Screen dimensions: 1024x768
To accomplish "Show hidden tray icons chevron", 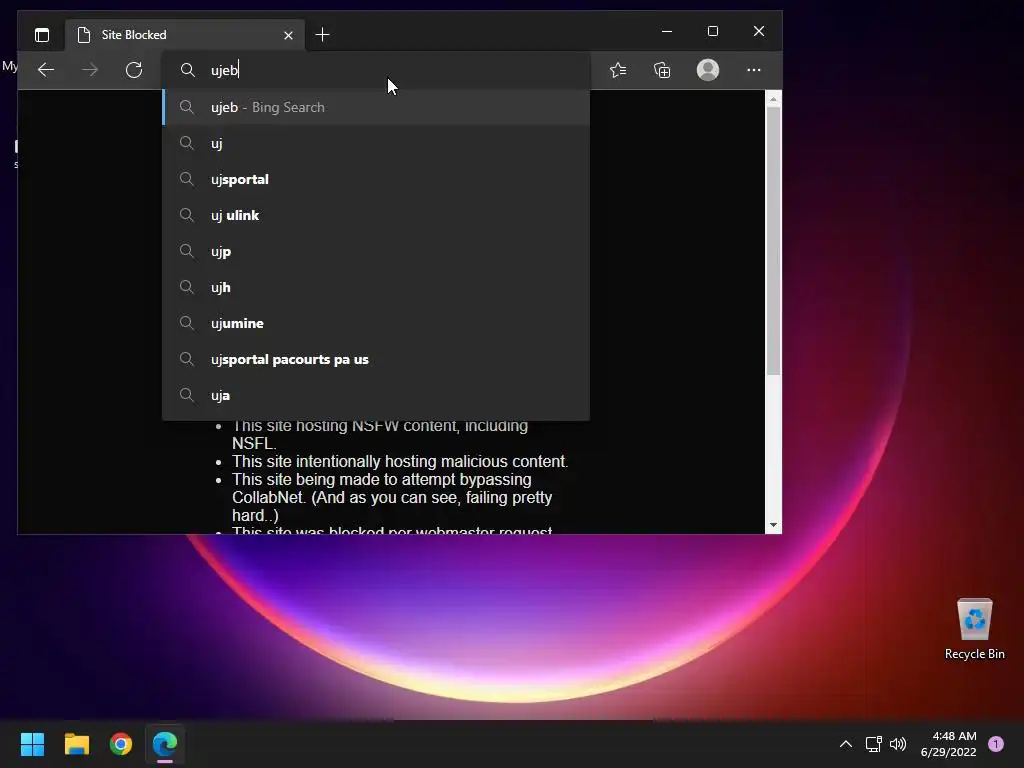I will (x=845, y=744).
